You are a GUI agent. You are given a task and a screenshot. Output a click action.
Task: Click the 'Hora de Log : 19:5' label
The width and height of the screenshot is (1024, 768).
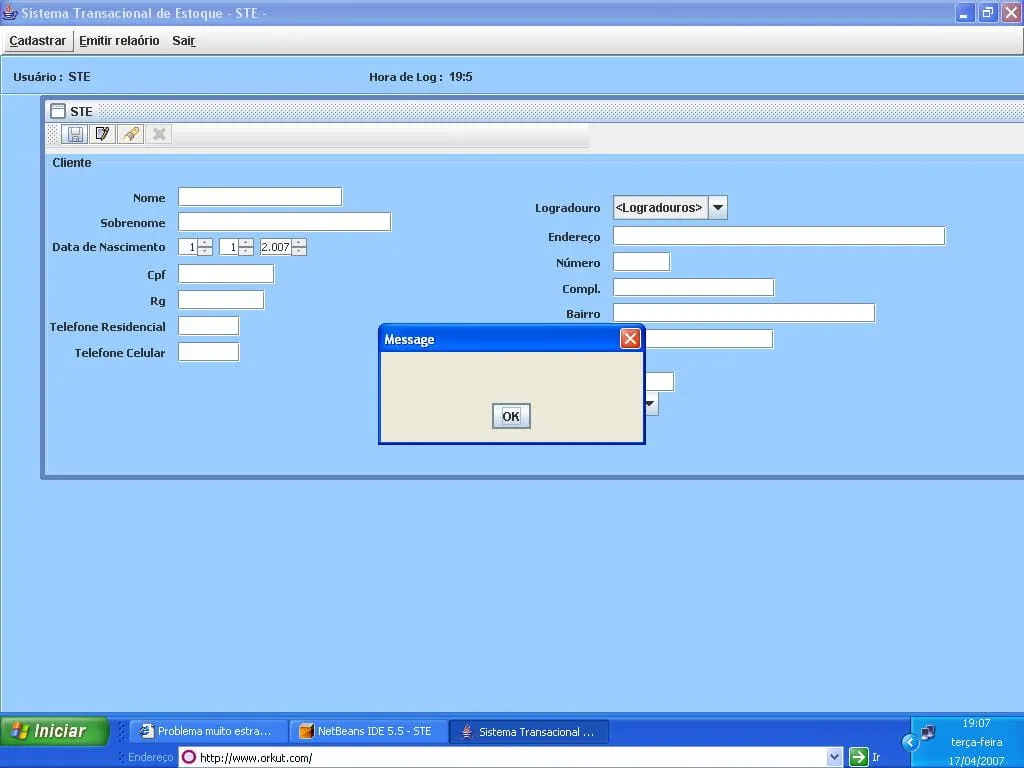coord(421,77)
